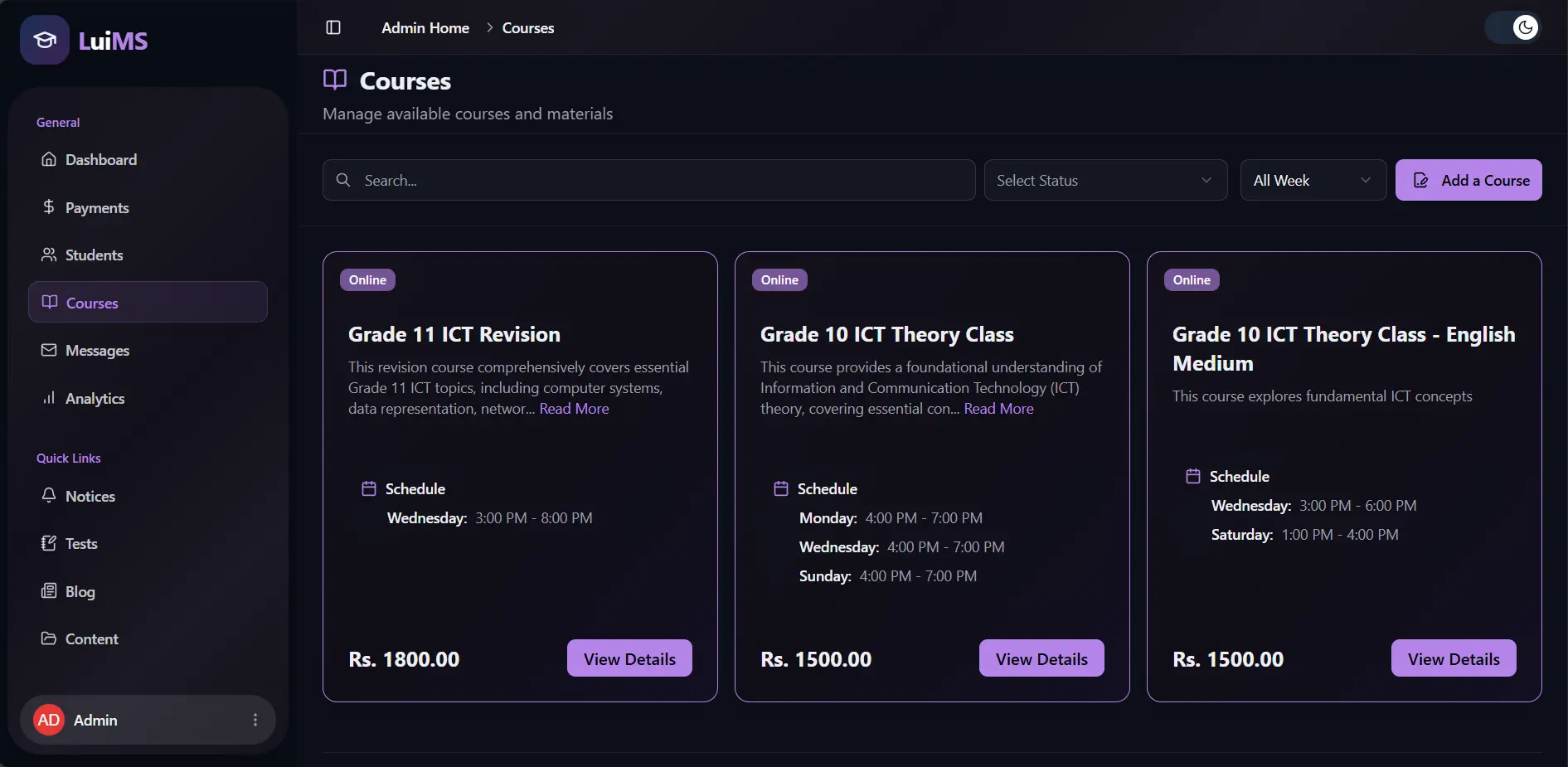The height and width of the screenshot is (767, 1568).
Task: Click the Payments dollar sign icon
Action: tap(49, 207)
